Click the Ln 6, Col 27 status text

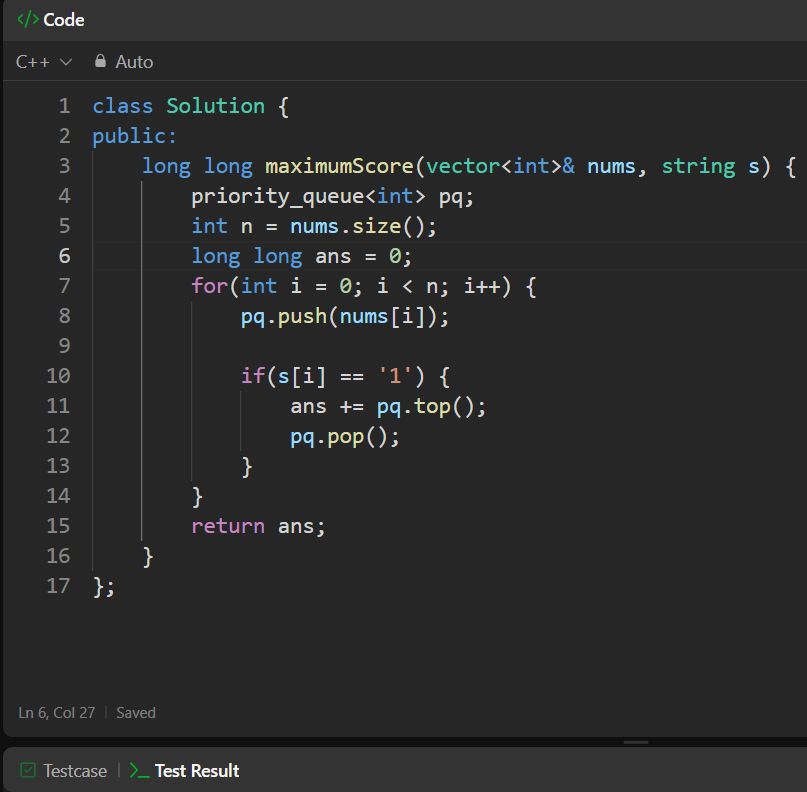tap(57, 713)
